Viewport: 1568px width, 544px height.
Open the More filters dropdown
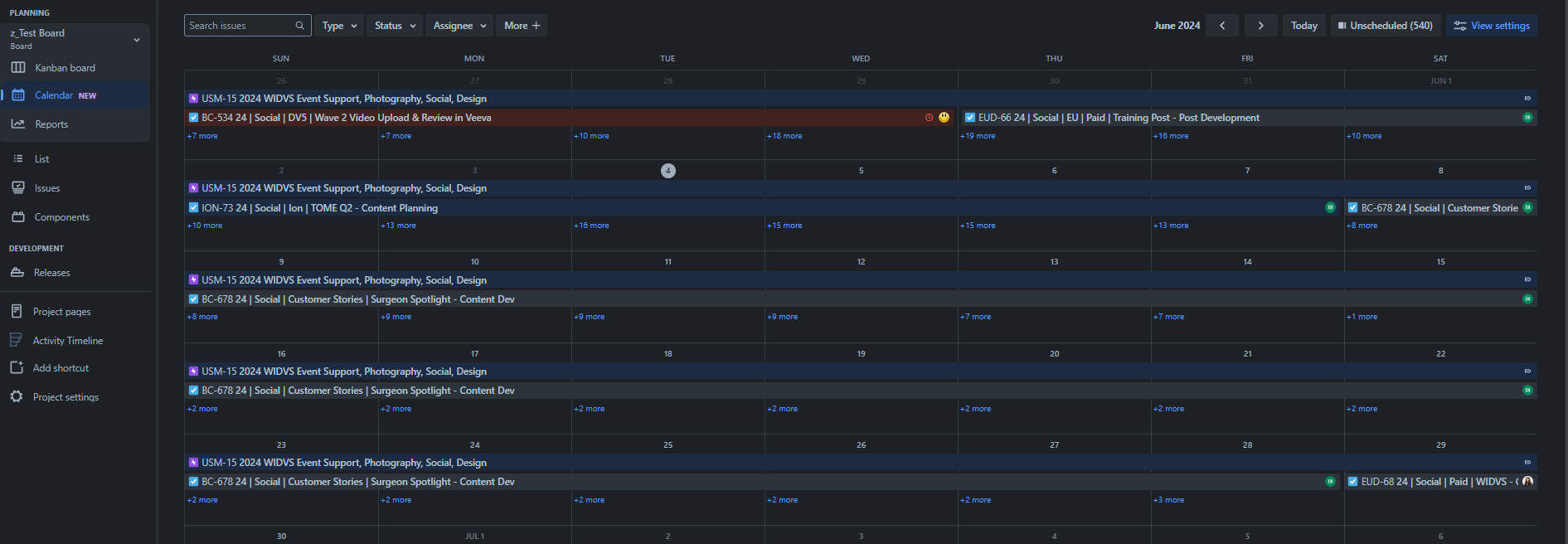click(522, 26)
